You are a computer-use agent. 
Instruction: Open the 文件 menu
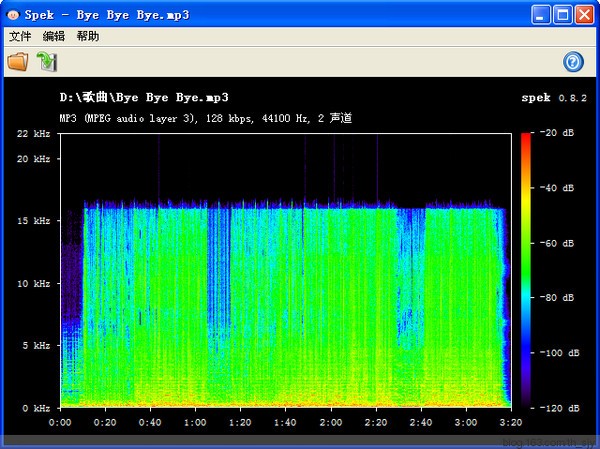coord(20,36)
